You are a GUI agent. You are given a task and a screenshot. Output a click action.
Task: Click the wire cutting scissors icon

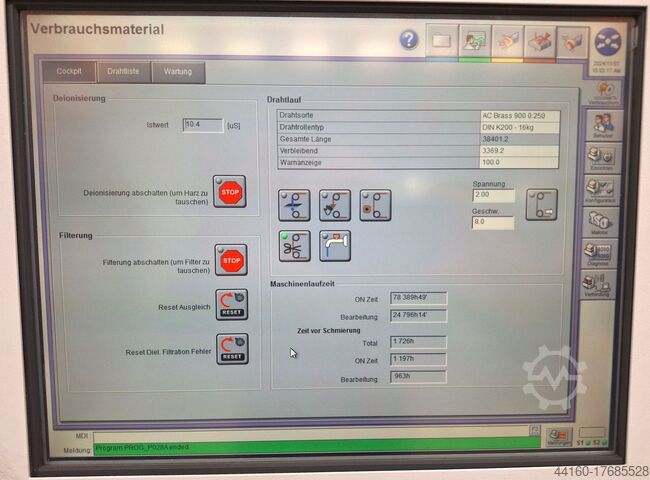tap(294, 245)
